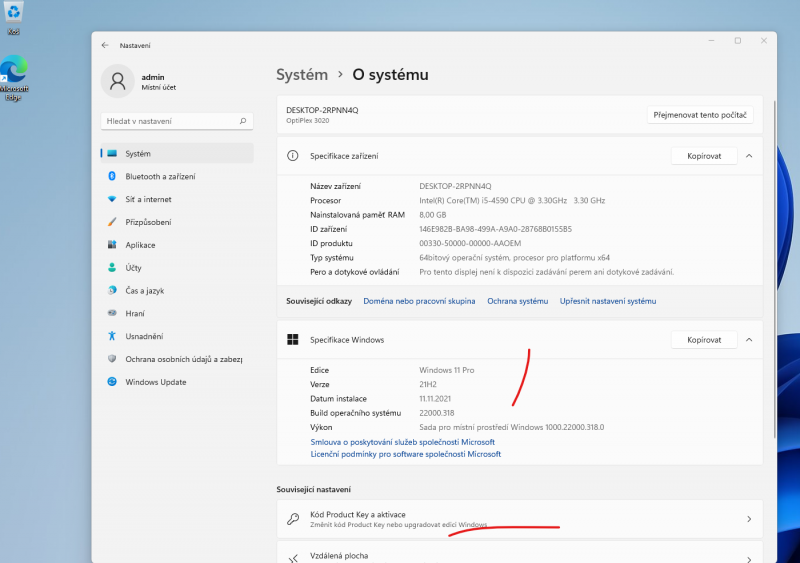Copy device specifications with Kopírovat
The image size is (800, 563).
click(x=704, y=156)
